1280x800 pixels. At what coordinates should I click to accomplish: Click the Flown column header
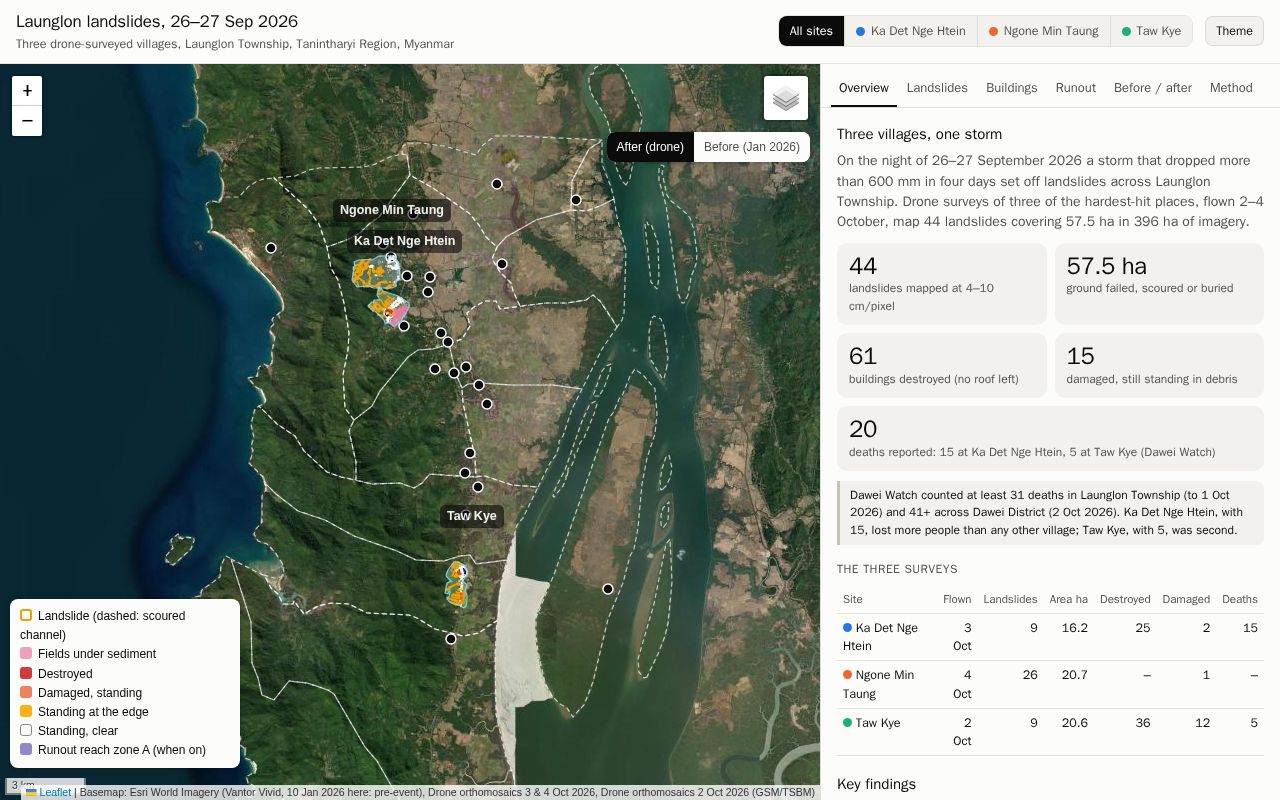coord(957,599)
